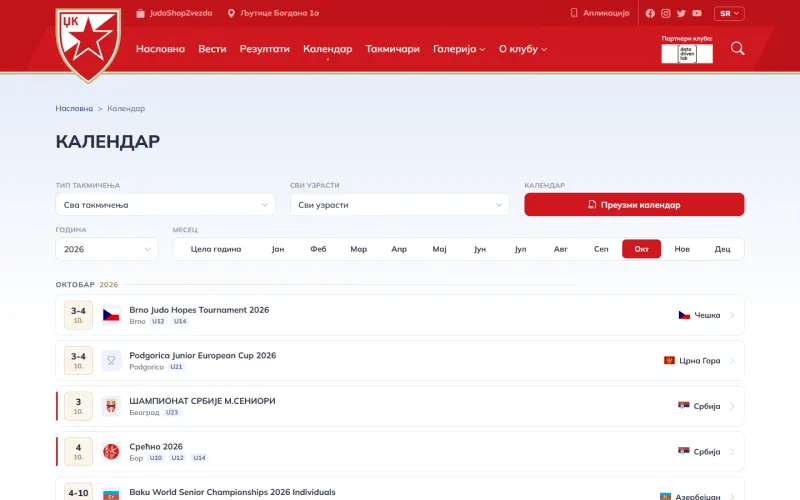Select the Јун month tab
800x500 pixels.
pyautogui.click(x=480, y=249)
